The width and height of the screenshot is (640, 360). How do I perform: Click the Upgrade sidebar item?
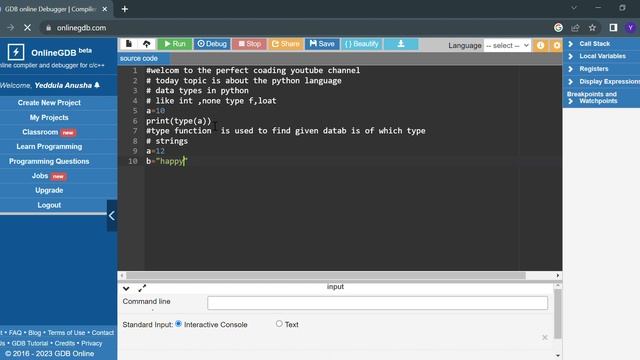(x=49, y=191)
